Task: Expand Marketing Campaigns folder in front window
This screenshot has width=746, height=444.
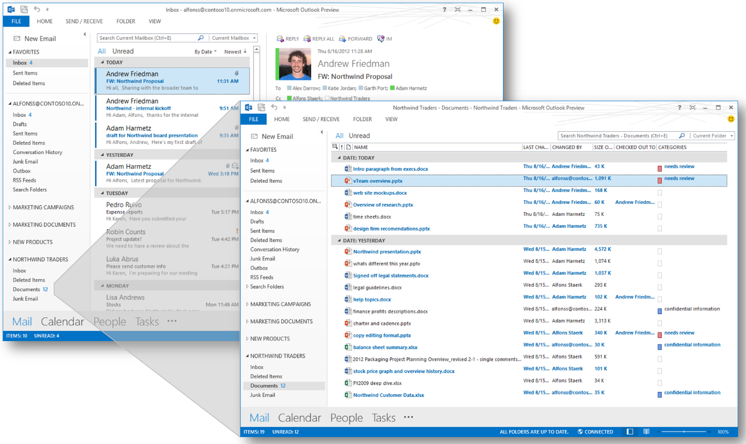Action: point(247,304)
